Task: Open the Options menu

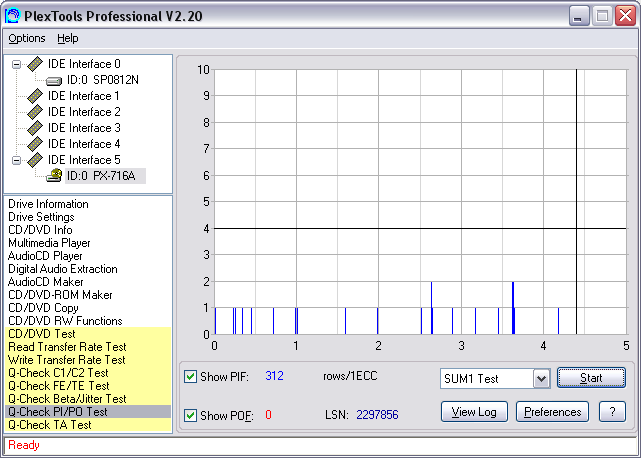Action: pyautogui.click(x=27, y=38)
